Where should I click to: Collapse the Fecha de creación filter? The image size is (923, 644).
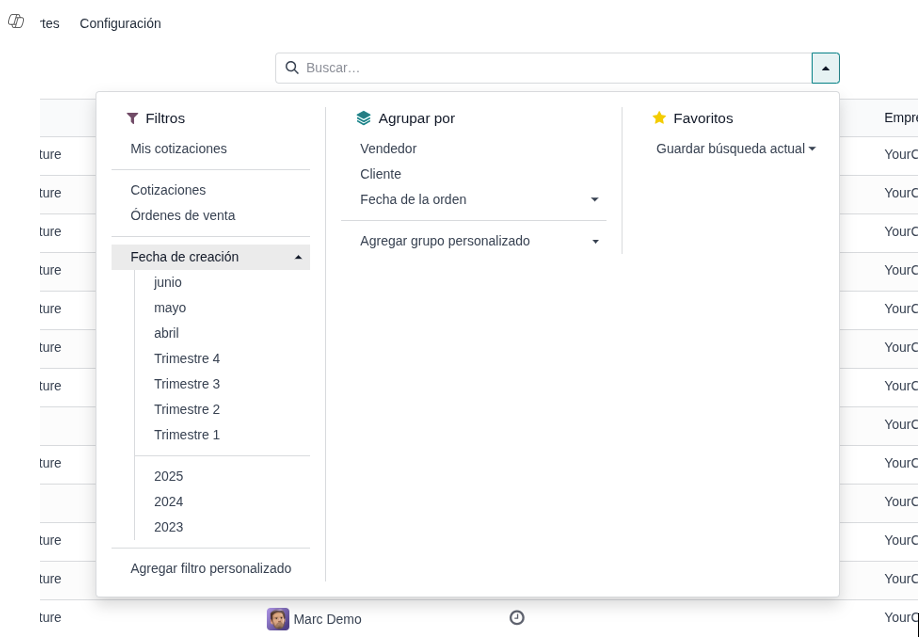coord(210,257)
